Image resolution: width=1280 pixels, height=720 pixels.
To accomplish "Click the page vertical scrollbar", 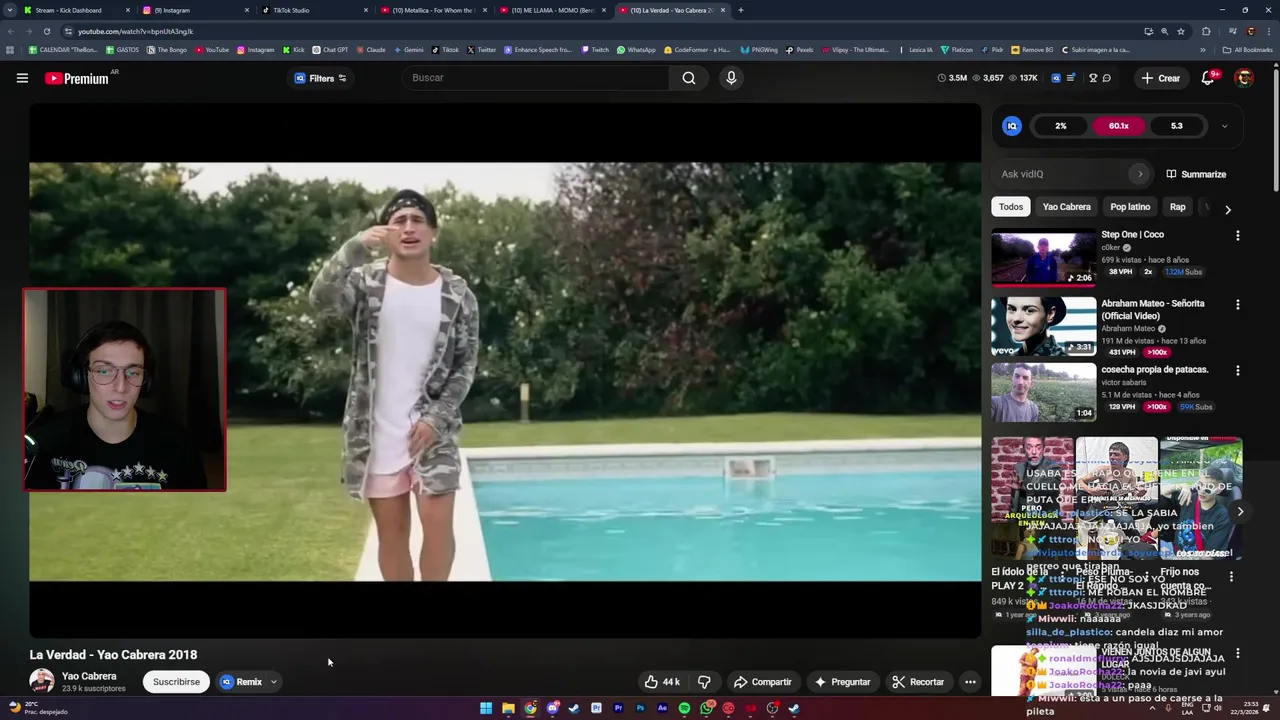I will point(1275,130).
